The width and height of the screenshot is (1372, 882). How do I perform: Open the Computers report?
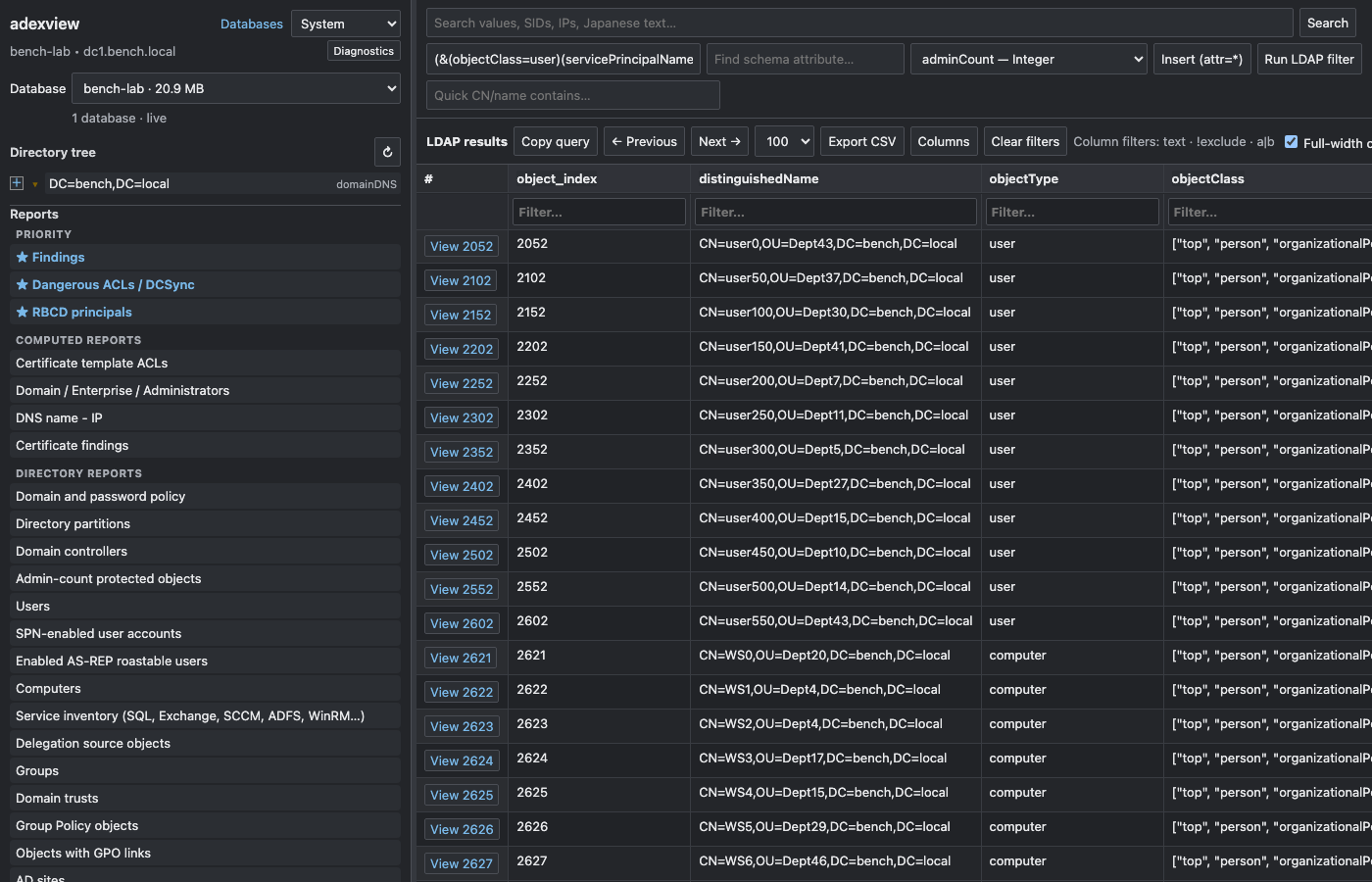point(205,688)
